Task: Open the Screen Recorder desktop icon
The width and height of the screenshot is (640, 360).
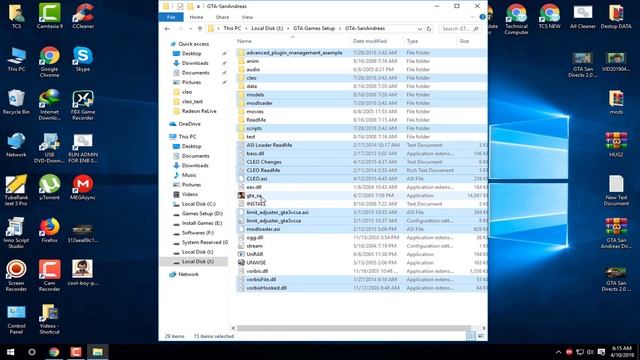Action: [16, 276]
